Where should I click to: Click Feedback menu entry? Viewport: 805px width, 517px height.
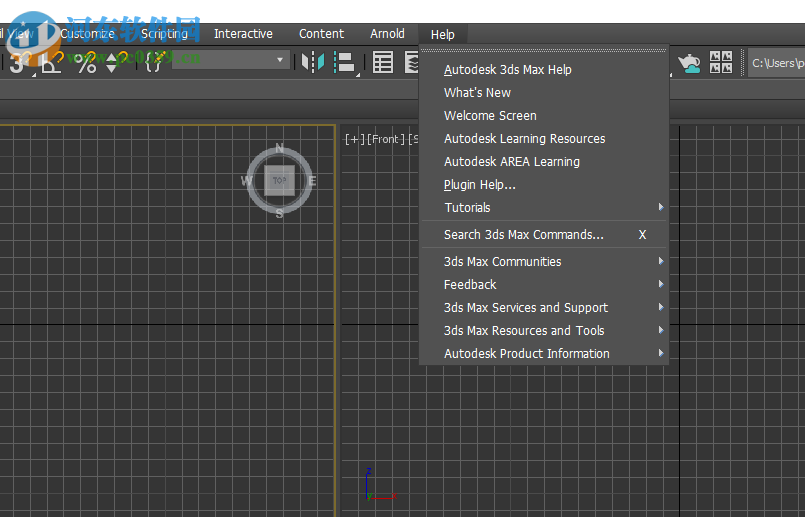click(x=544, y=285)
